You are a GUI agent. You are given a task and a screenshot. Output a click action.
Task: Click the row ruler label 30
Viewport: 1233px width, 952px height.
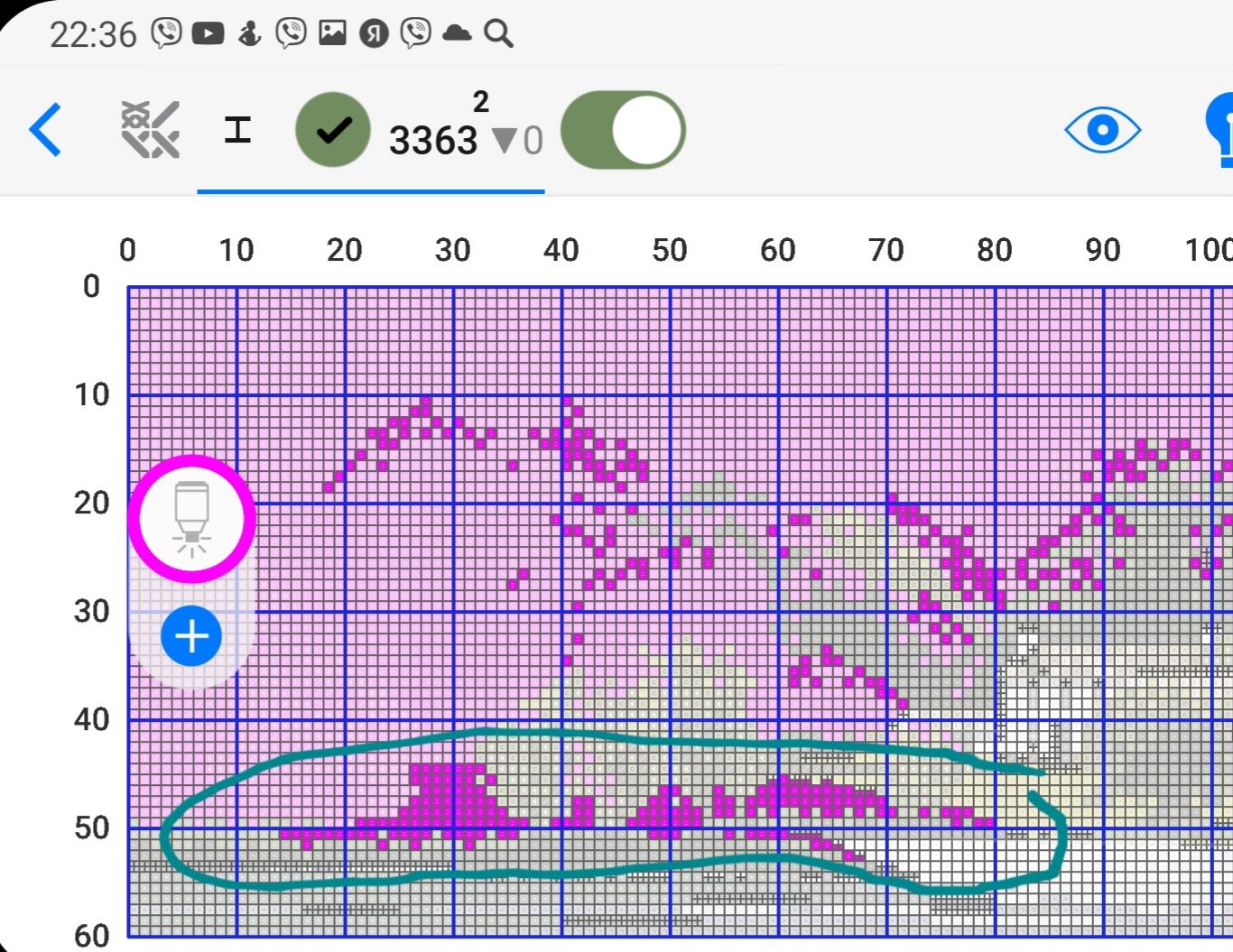point(91,611)
